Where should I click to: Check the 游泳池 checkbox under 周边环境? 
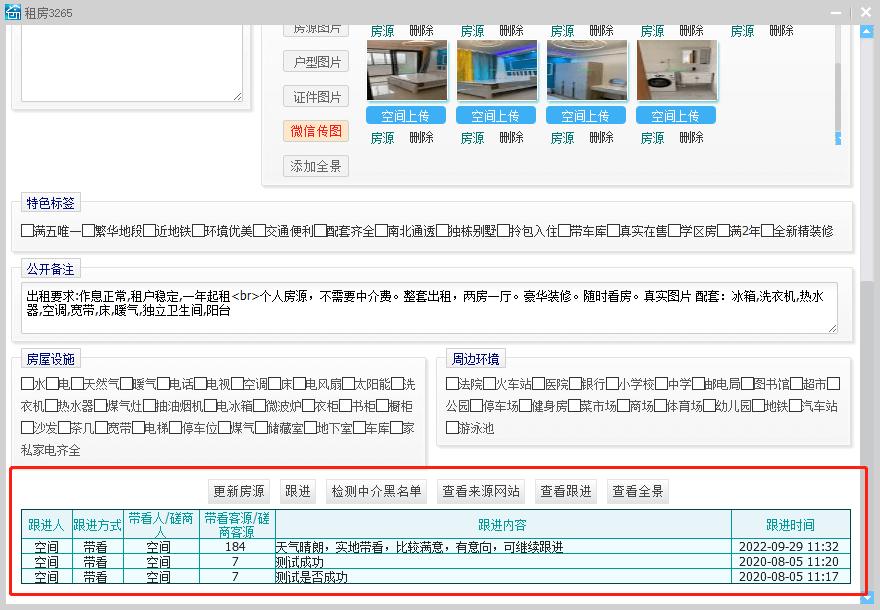pos(453,428)
